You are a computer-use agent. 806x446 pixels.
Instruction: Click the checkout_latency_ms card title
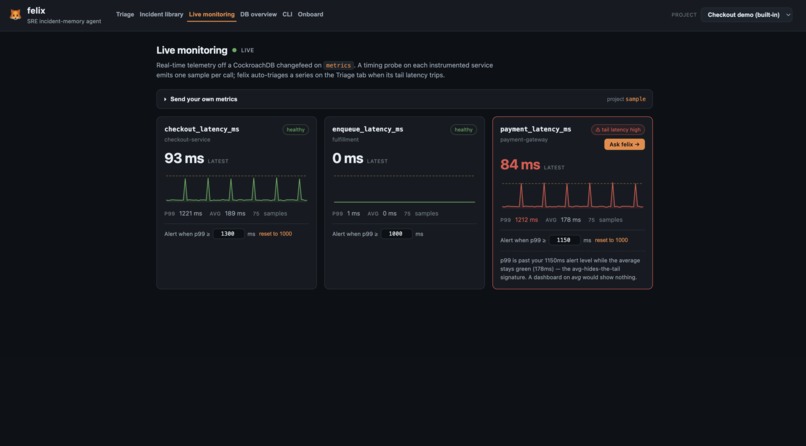(202, 129)
